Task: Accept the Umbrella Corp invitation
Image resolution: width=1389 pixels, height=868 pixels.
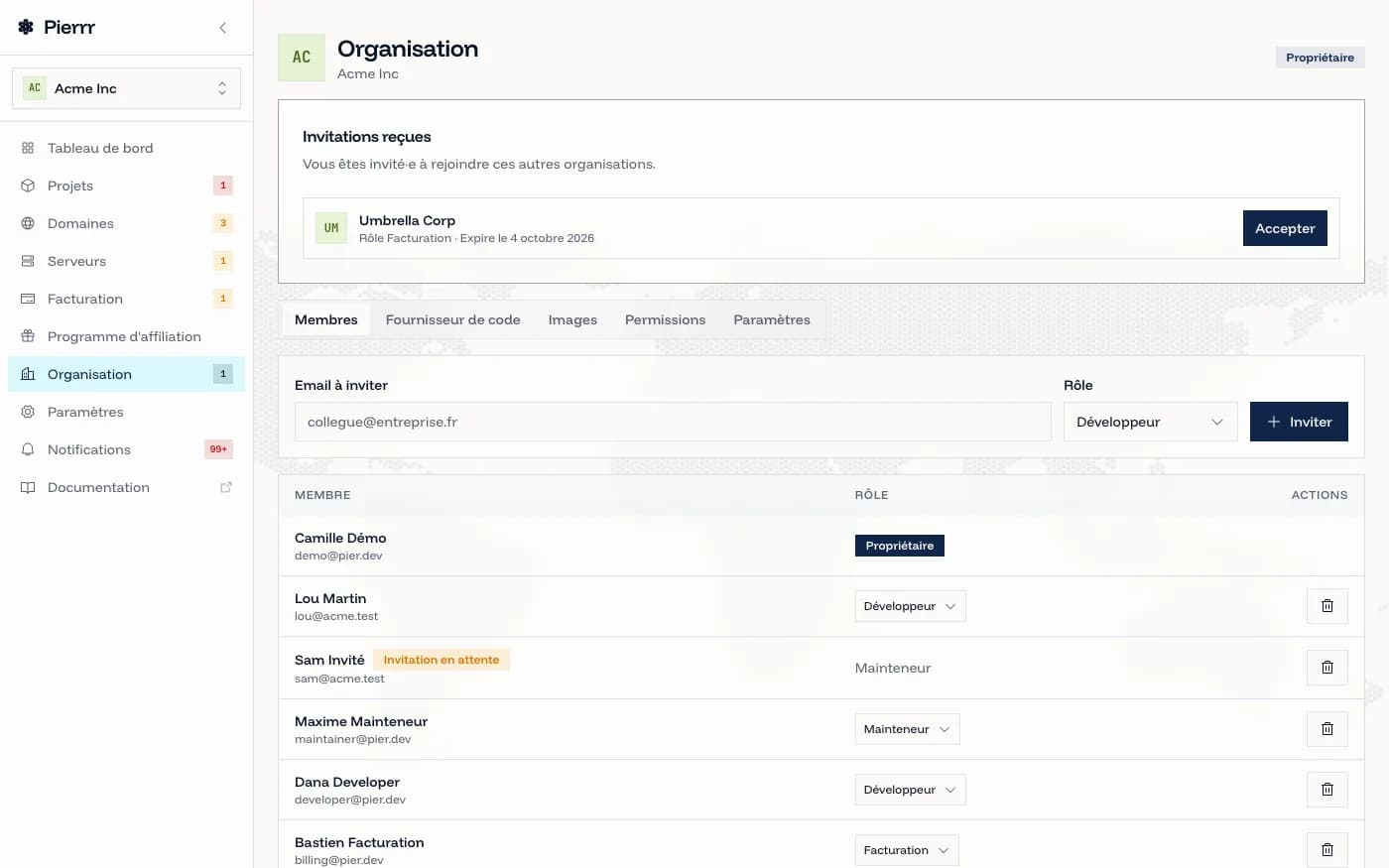Action: tap(1285, 228)
